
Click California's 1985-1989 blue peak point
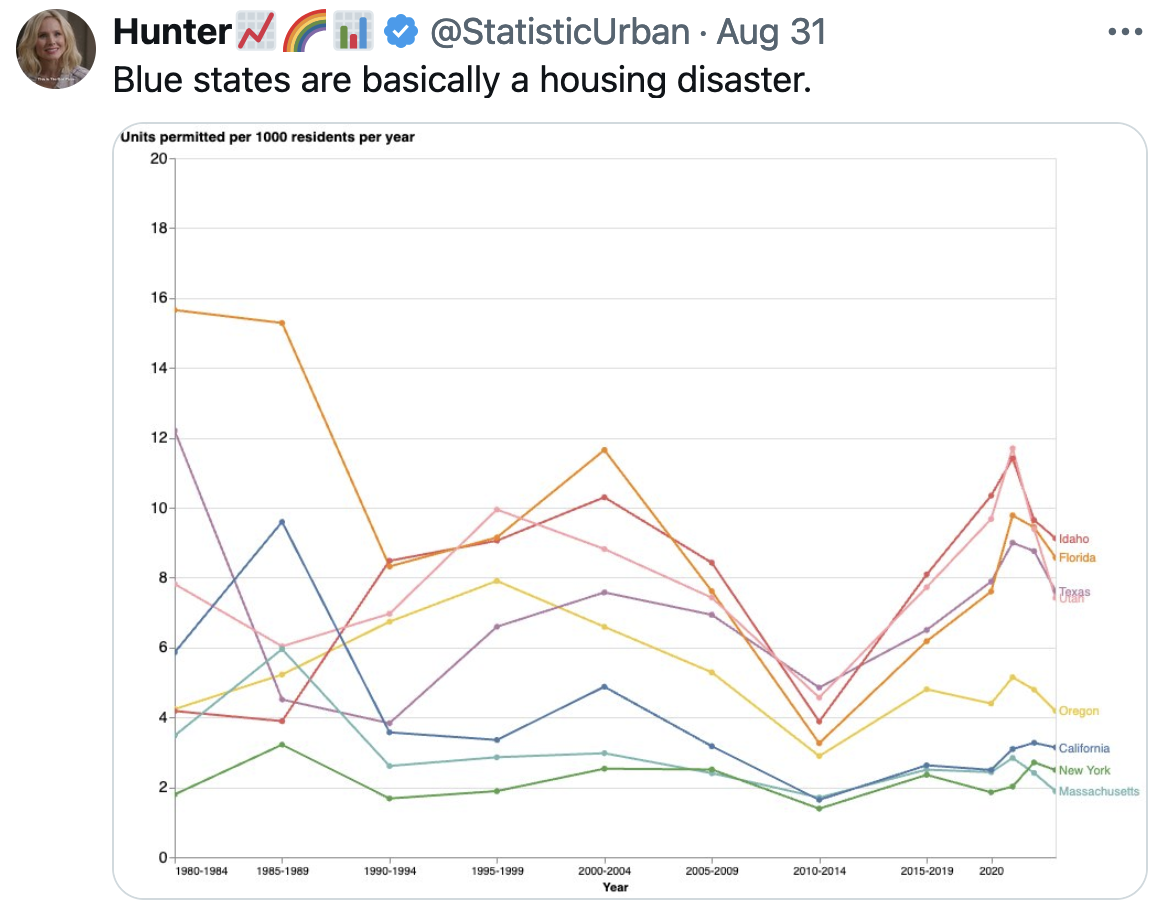[282, 522]
